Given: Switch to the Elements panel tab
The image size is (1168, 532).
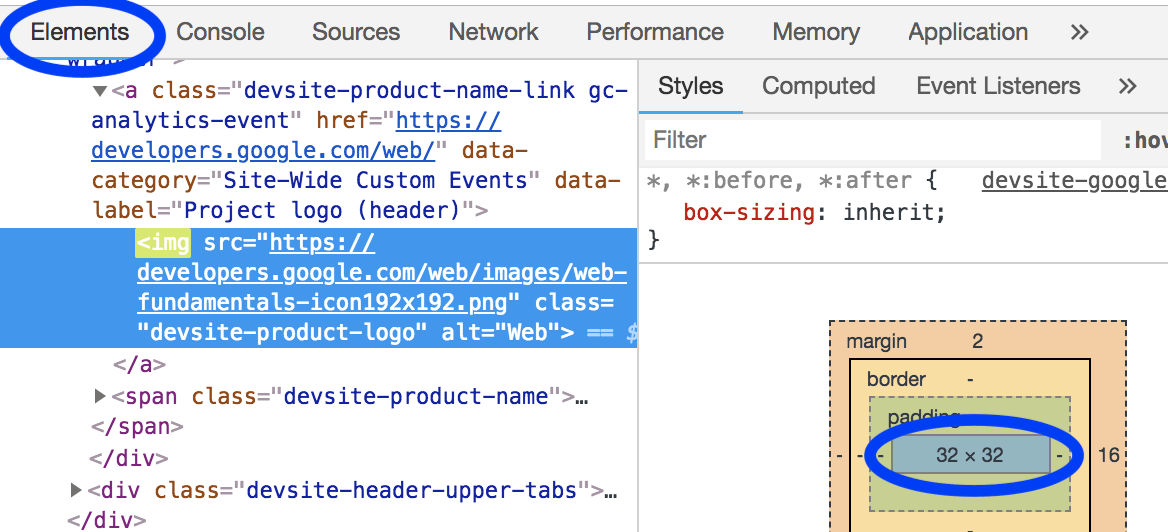Looking at the screenshot, I should click(80, 32).
